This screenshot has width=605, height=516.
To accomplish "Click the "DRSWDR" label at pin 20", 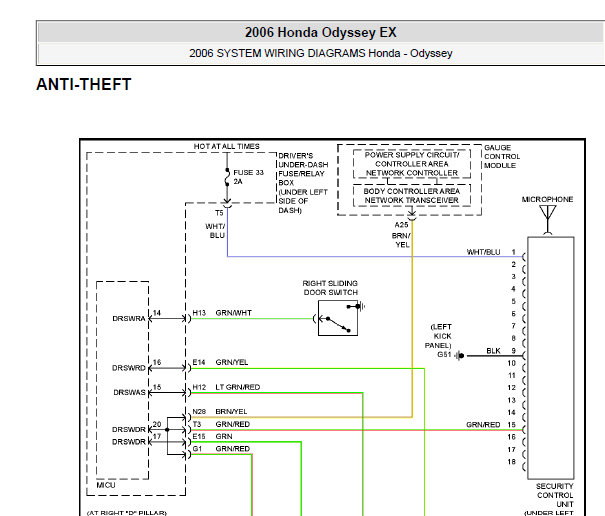I will tap(129, 429).
